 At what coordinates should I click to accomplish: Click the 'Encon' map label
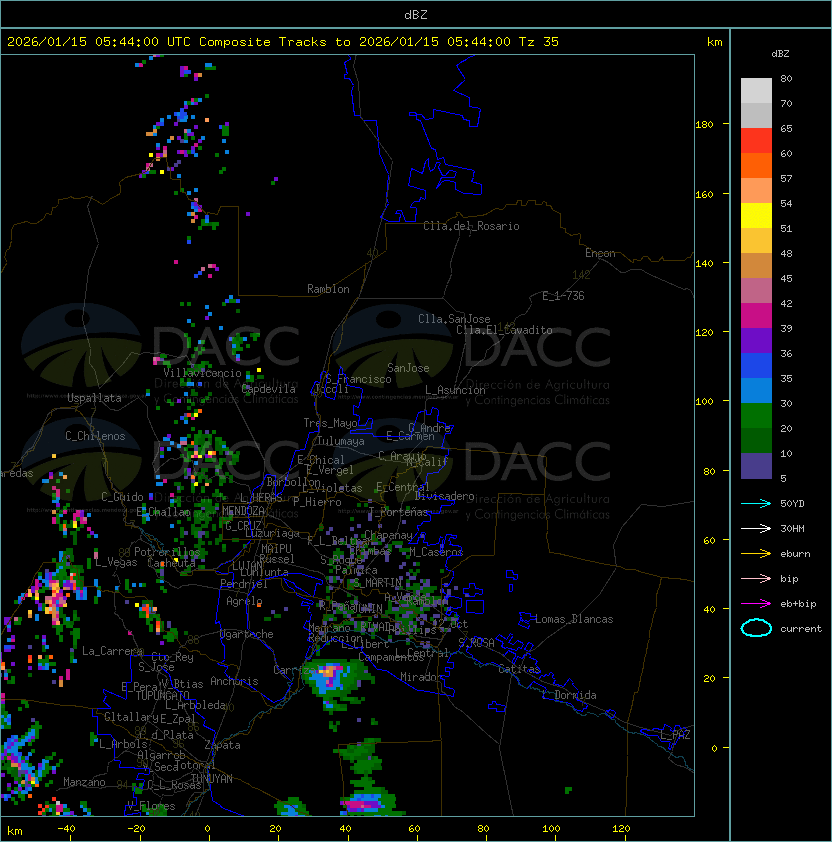pyautogui.click(x=600, y=253)
